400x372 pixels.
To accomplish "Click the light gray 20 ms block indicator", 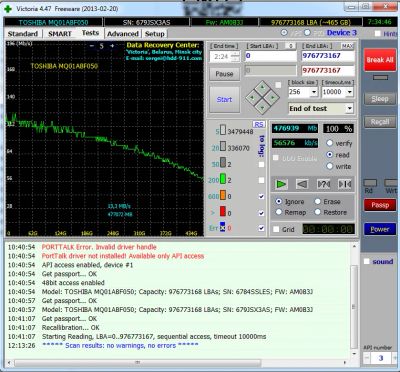I will point(223,146).
